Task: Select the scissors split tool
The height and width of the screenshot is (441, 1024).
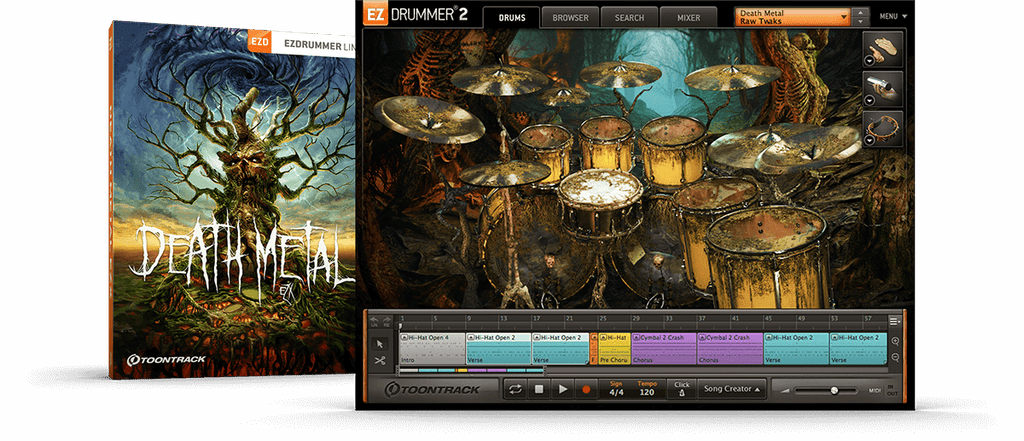Action: tap(379, 360)
